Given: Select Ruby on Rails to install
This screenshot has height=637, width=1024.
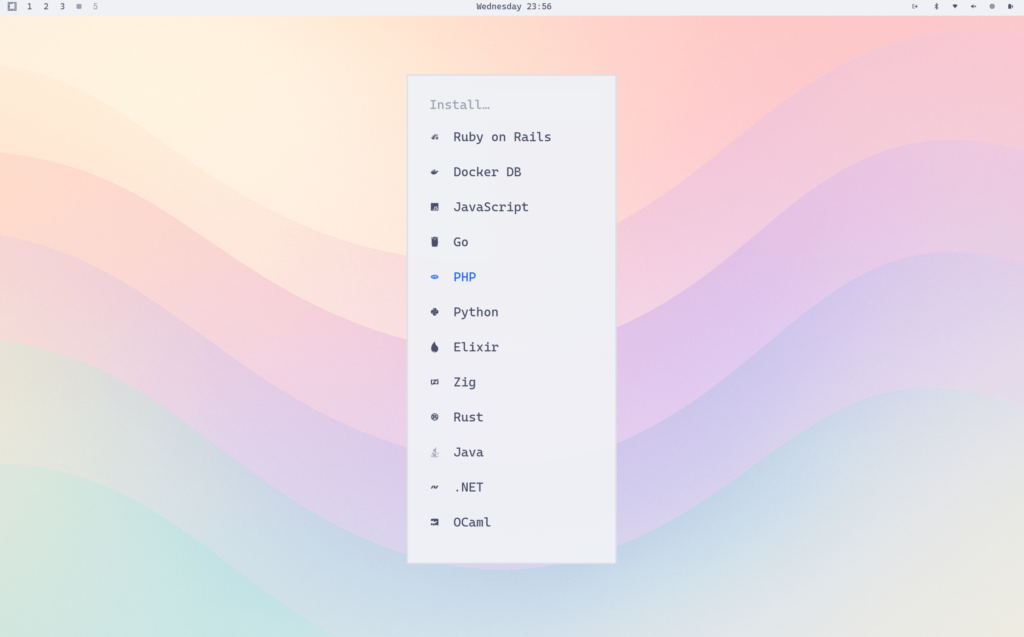Looking at the screenshot, I should [x=511, y=137].
